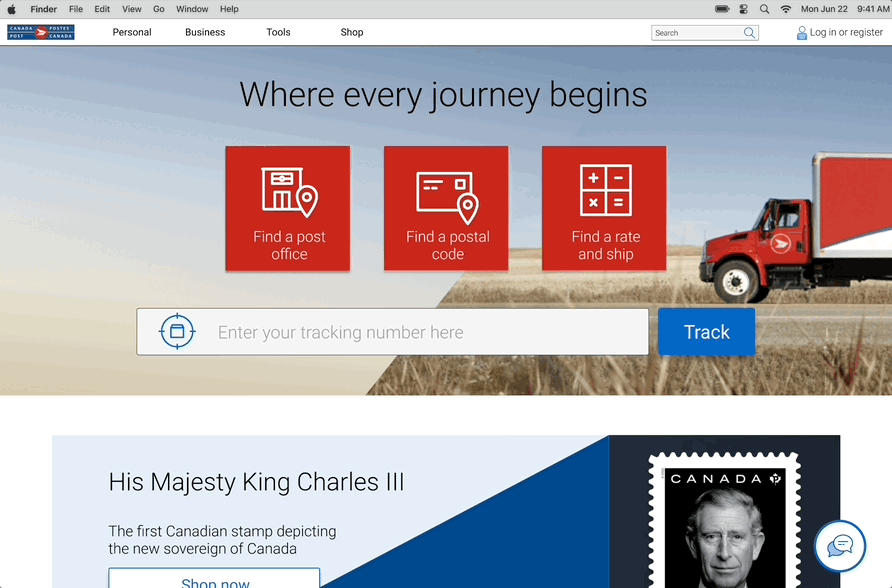Open the File menu in the menu bar
Viewport: 892px width, 588px height.
pos(76,9)
